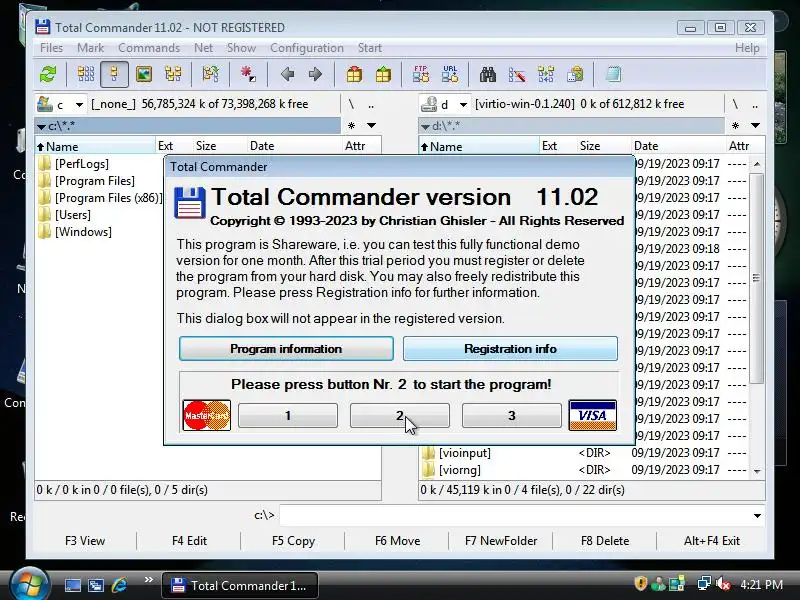Open the Notepad toolbar icon

pos(613,74)
